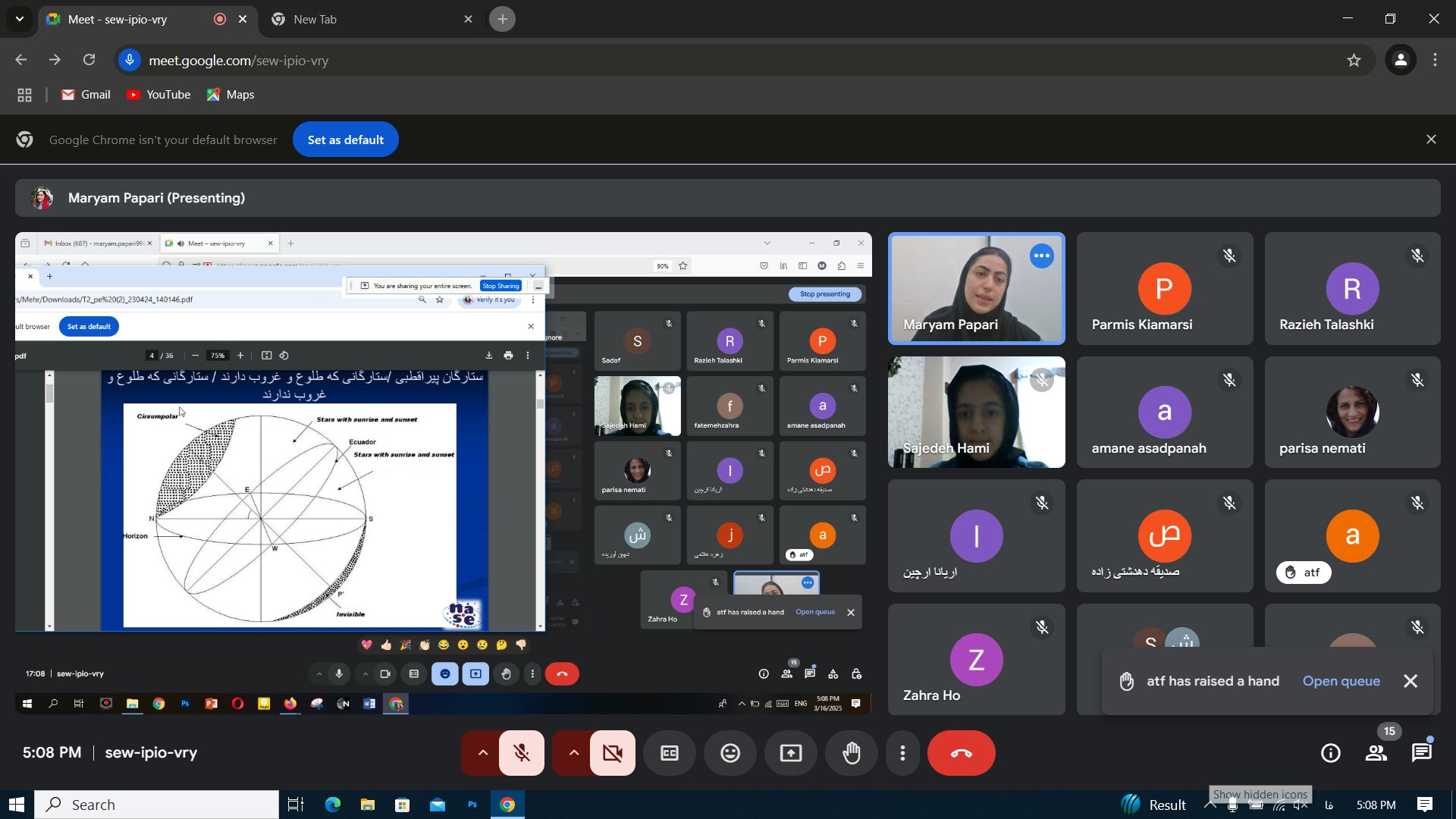Viewport: 1456px width, 819px height.
Task: Open meeting details info icon
Action: click(x=1331, y=753)
